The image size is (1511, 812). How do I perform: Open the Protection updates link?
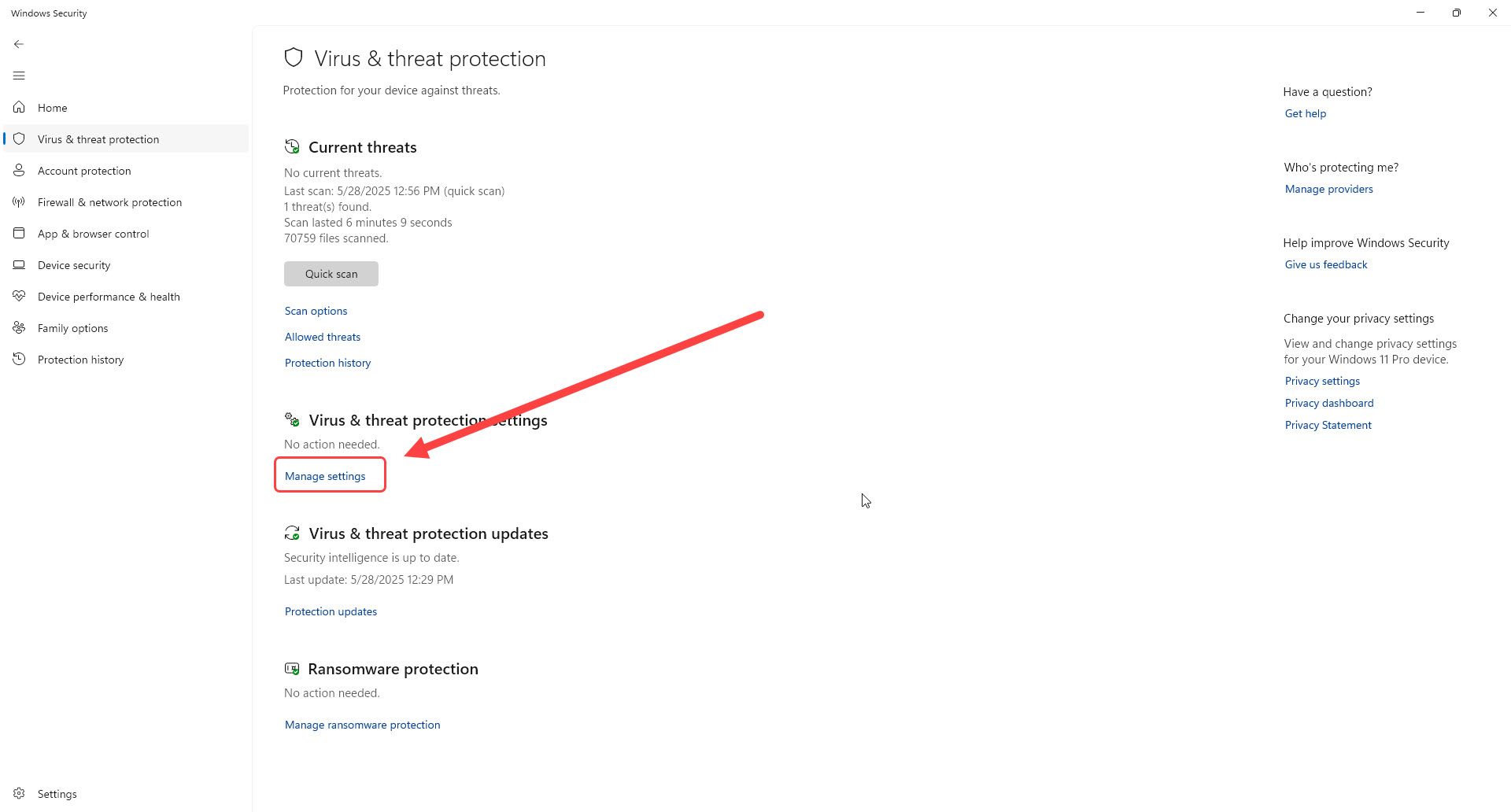(x=331, y=611)
